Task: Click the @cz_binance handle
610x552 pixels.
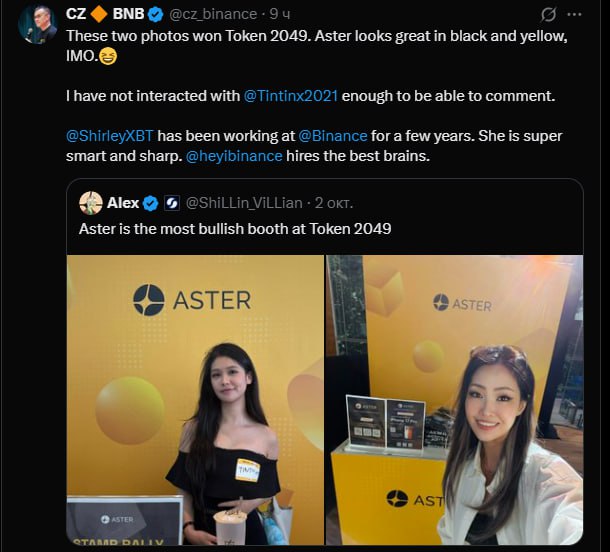Action: (213, 14)
